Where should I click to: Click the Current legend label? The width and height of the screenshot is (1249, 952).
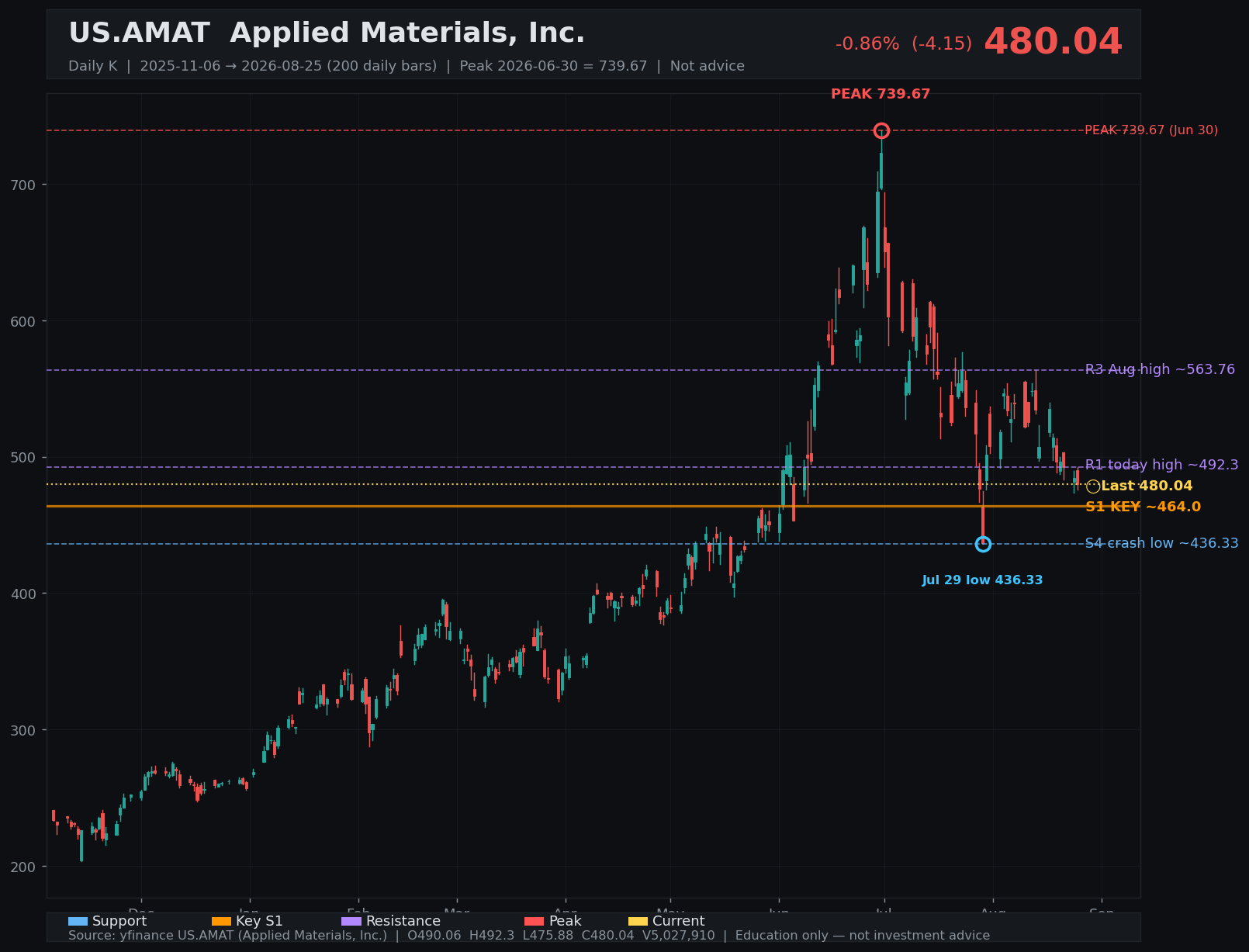[679, 921]
